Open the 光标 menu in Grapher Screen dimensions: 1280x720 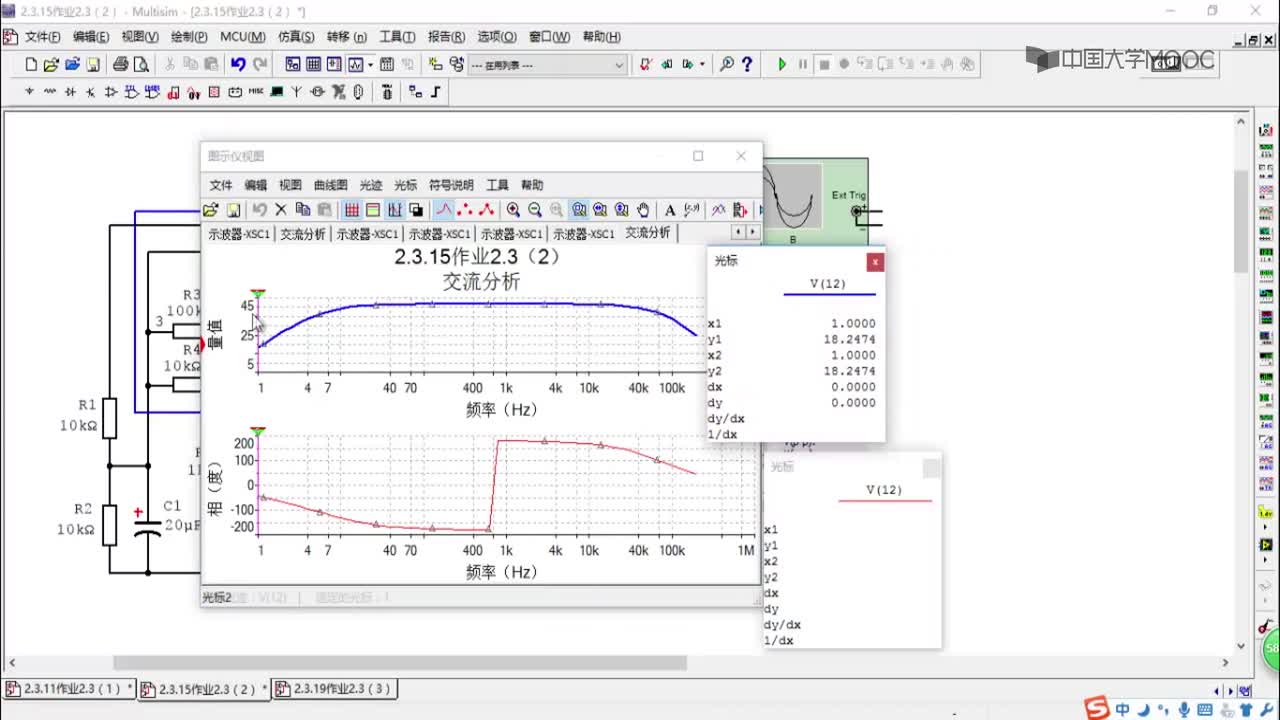(x=405, y=185)
